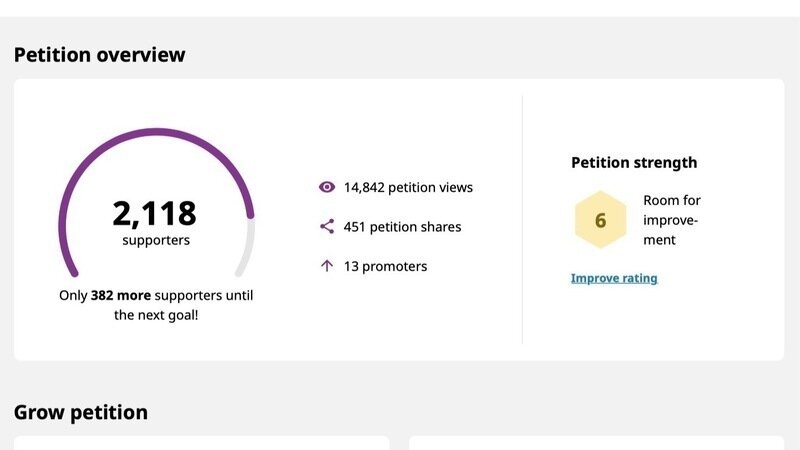Screen dimensions: 800x450
Task: Click the word supporters under the count
Action: point(156,240)
